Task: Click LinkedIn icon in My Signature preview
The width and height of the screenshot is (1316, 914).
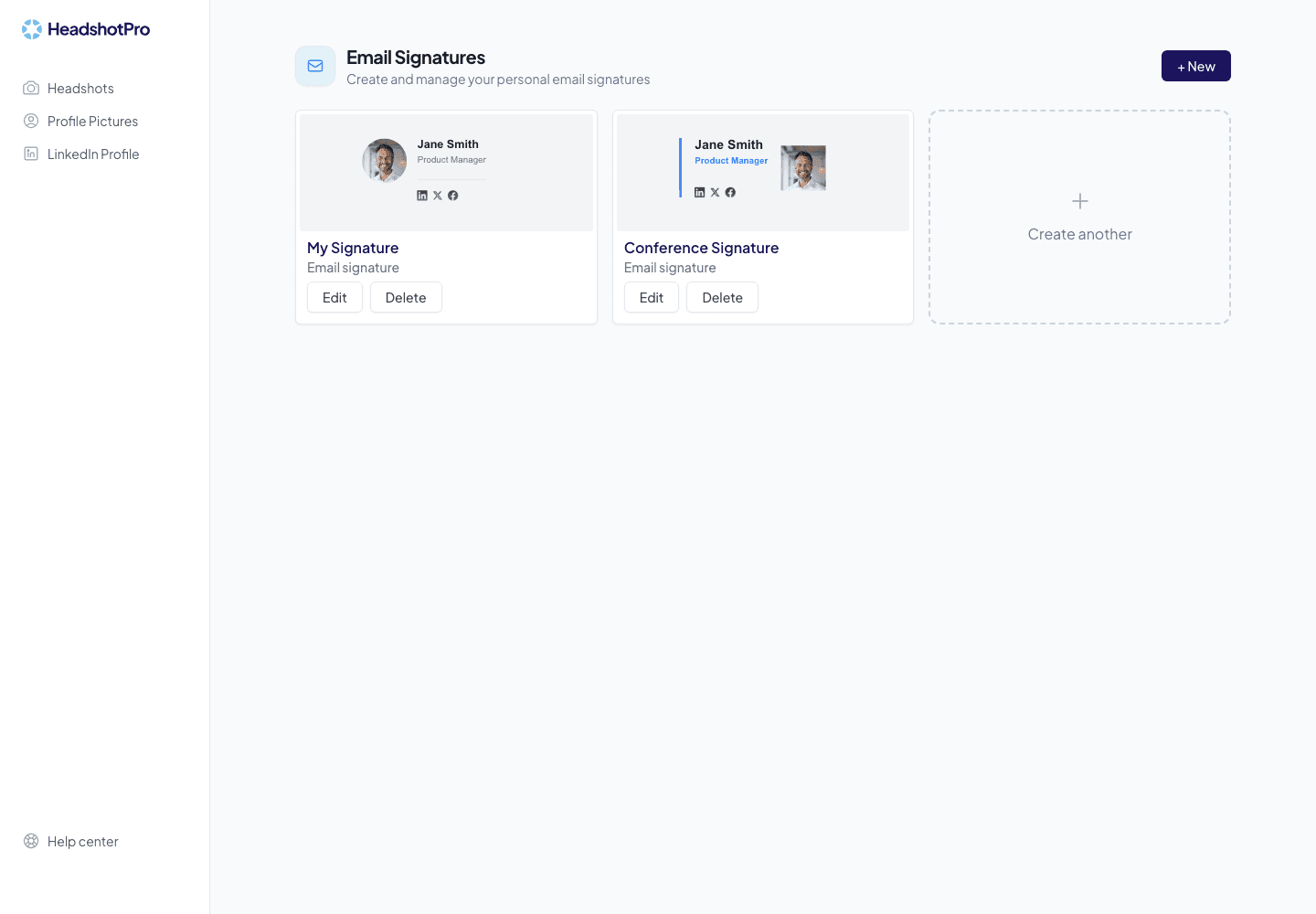Action: tap(422, 196)
